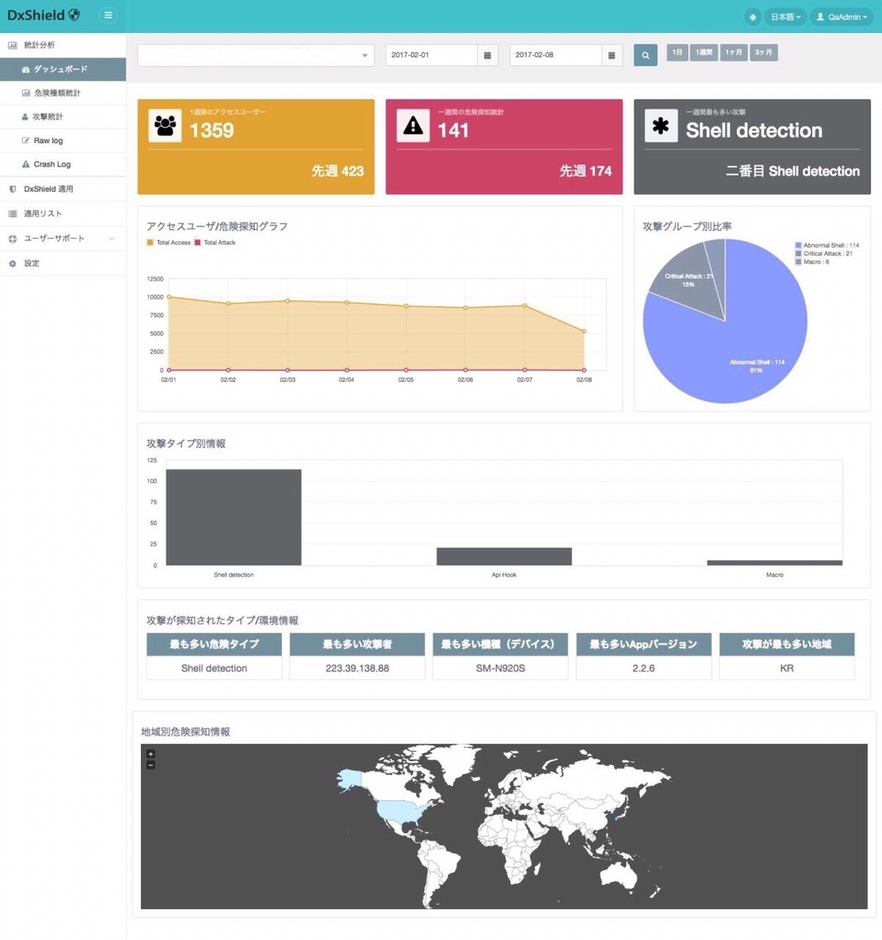882x940 pixels.
Task: Click the 3ヶ月 range button
Action: (x=764, y=52)
